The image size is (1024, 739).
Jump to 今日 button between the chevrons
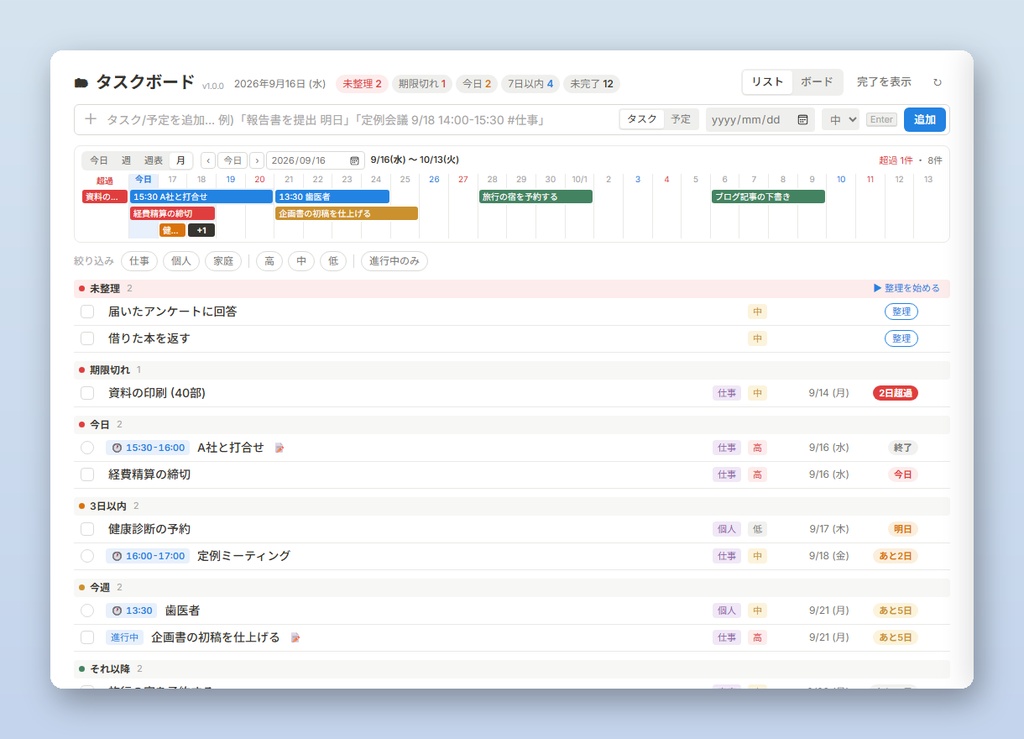[232, 161]
